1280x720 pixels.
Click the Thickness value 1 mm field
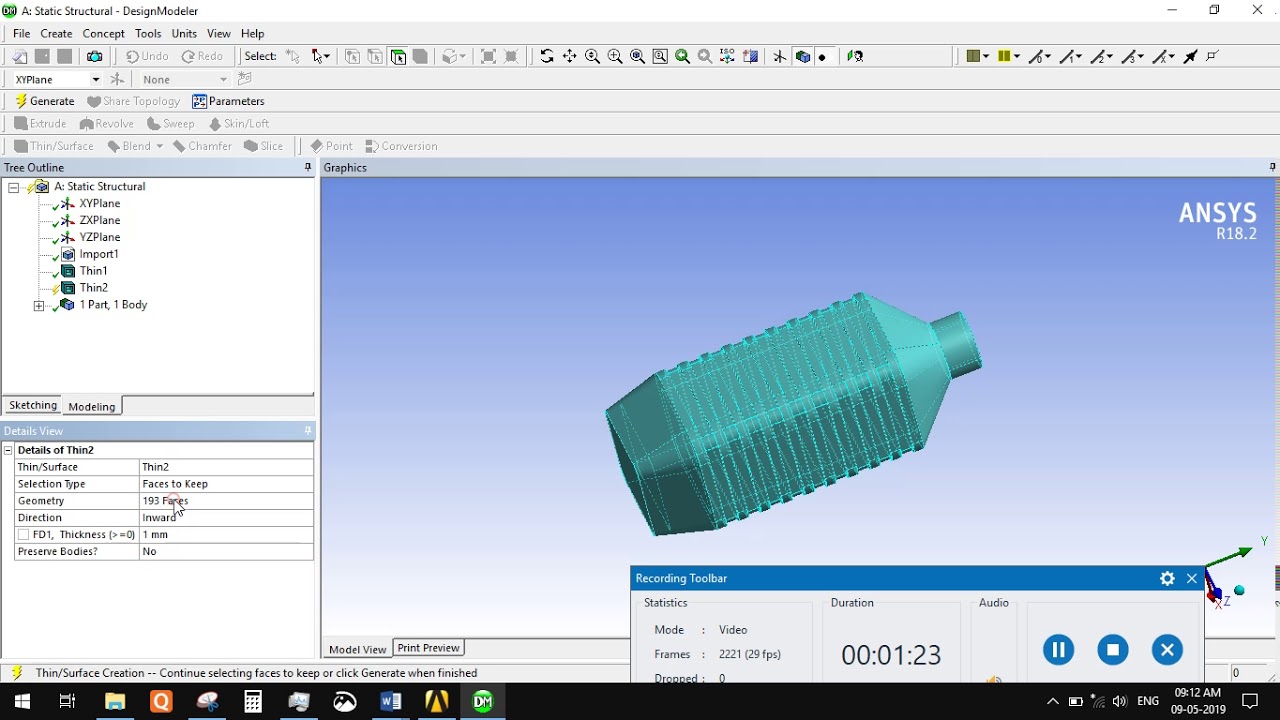[226, 535]
